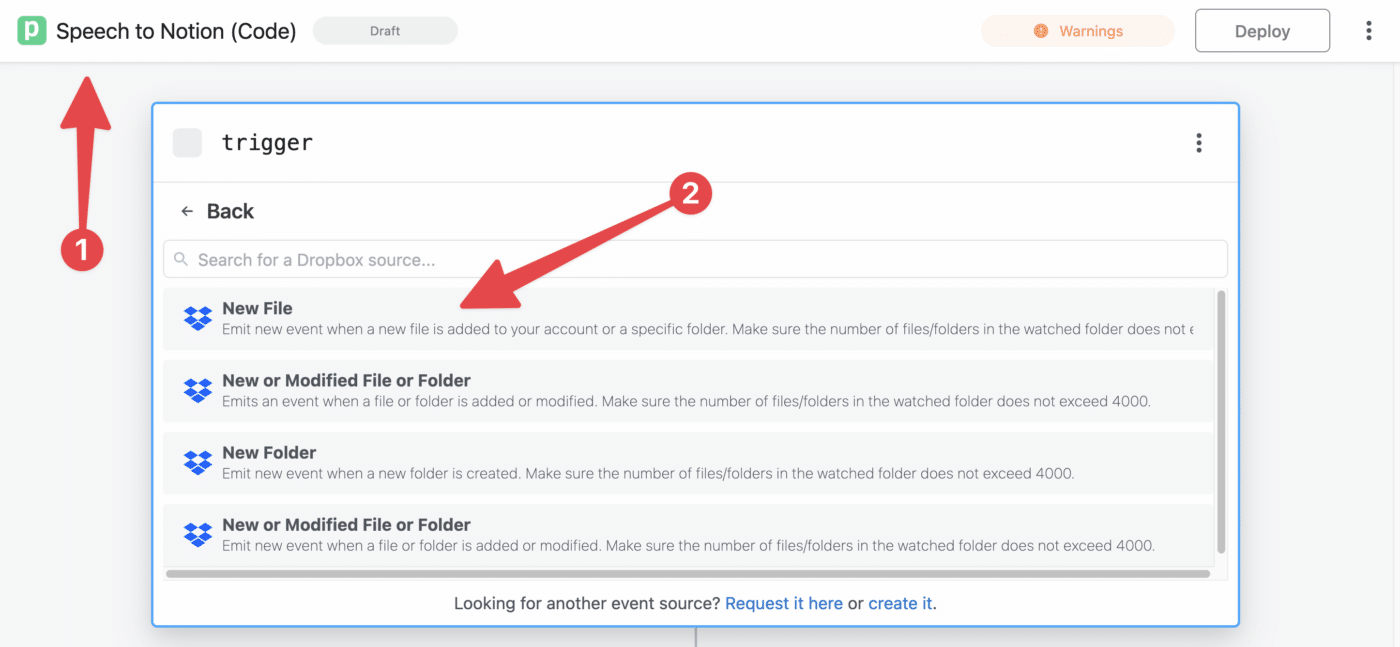This screenshot has height=647, width=1400.
Task: Click the green Pipedream logo icon
Action: pos(32,31)
